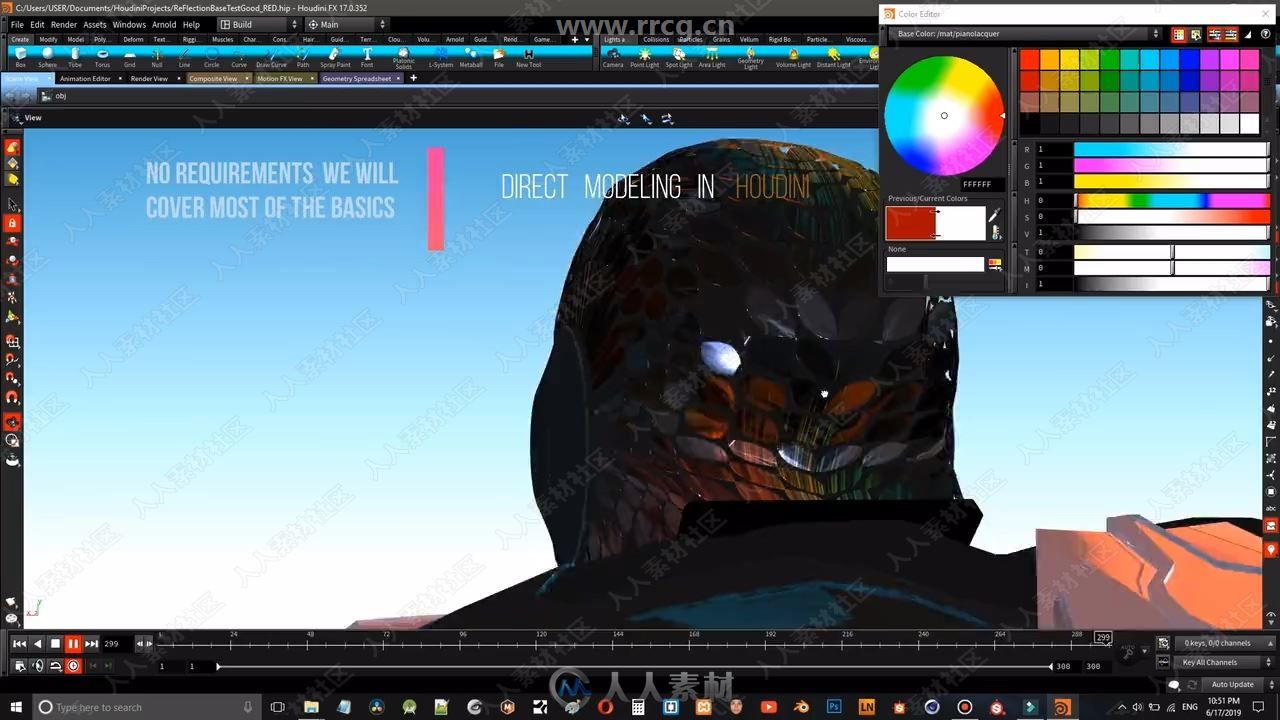The image size is (1280, 720).
Task: Click the red R channel slider
Action: 1171,149
